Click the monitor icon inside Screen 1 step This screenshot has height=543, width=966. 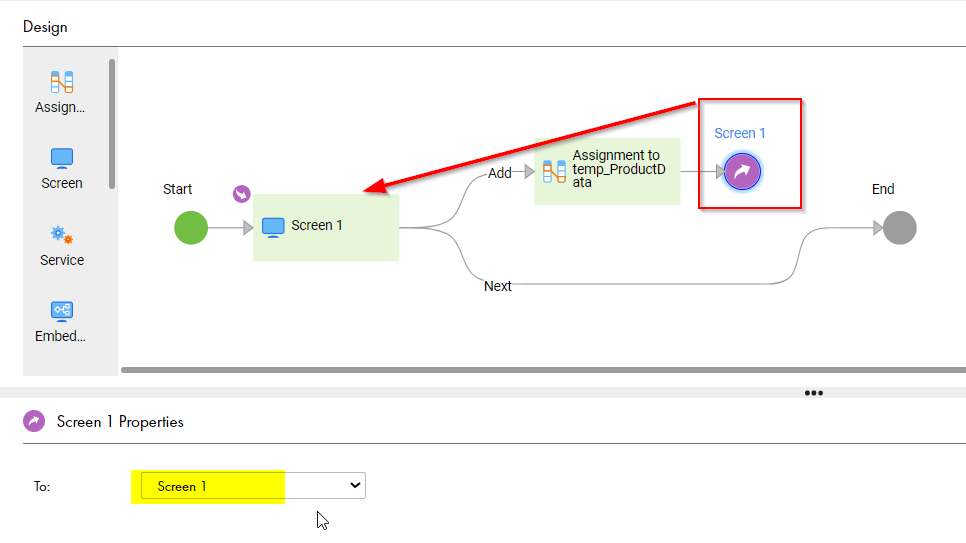coord(273,227)
